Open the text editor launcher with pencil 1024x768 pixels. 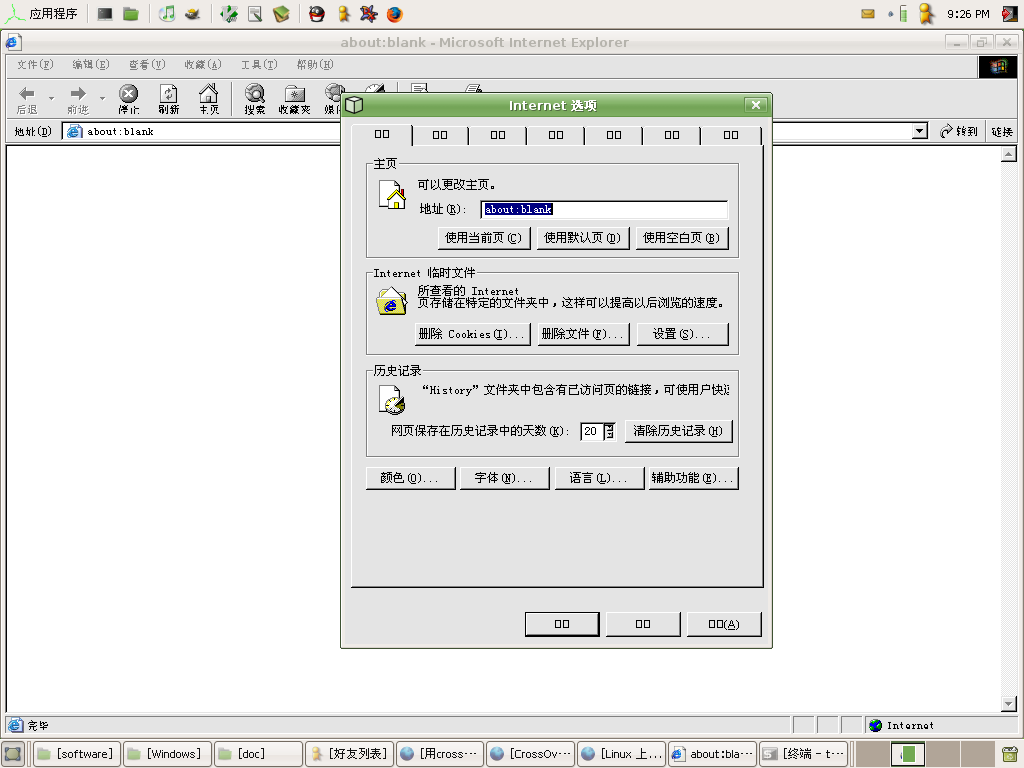[255, 14]
